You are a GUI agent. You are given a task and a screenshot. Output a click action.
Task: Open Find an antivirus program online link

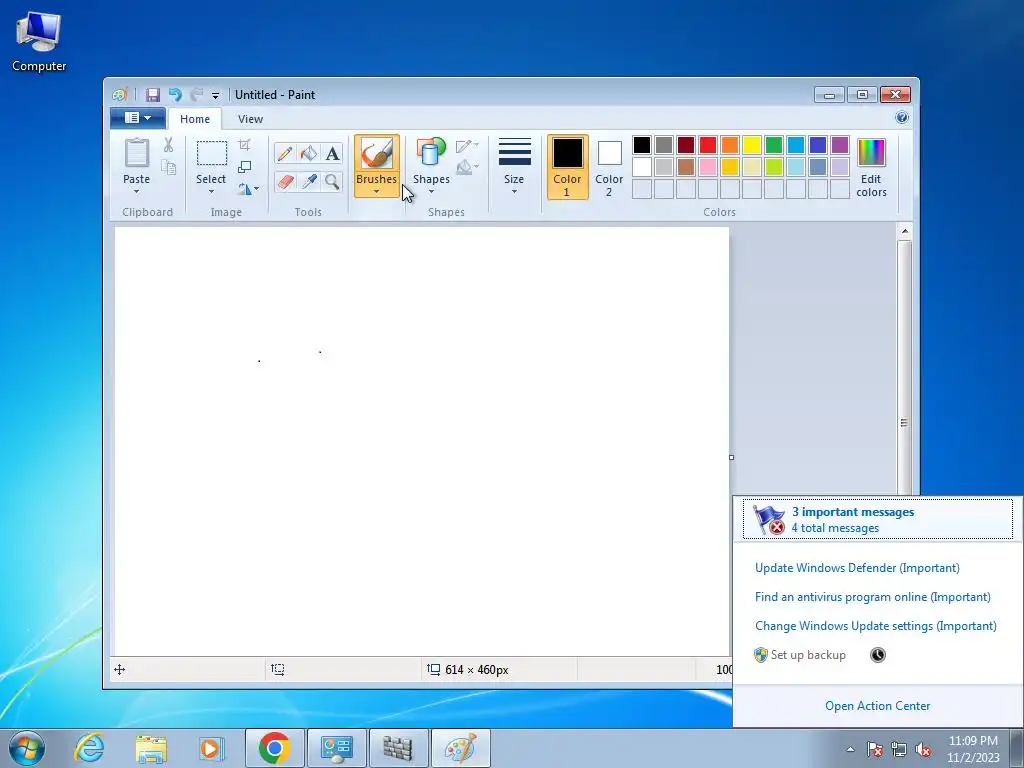pos(872,597)
